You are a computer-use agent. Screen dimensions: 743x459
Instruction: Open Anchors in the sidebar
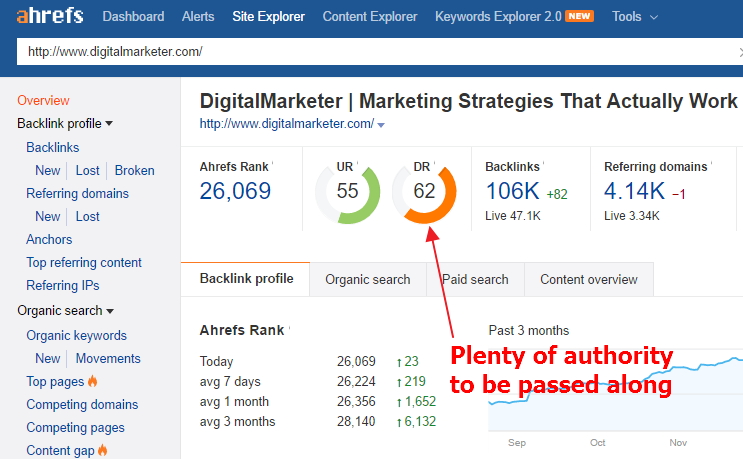49,239
